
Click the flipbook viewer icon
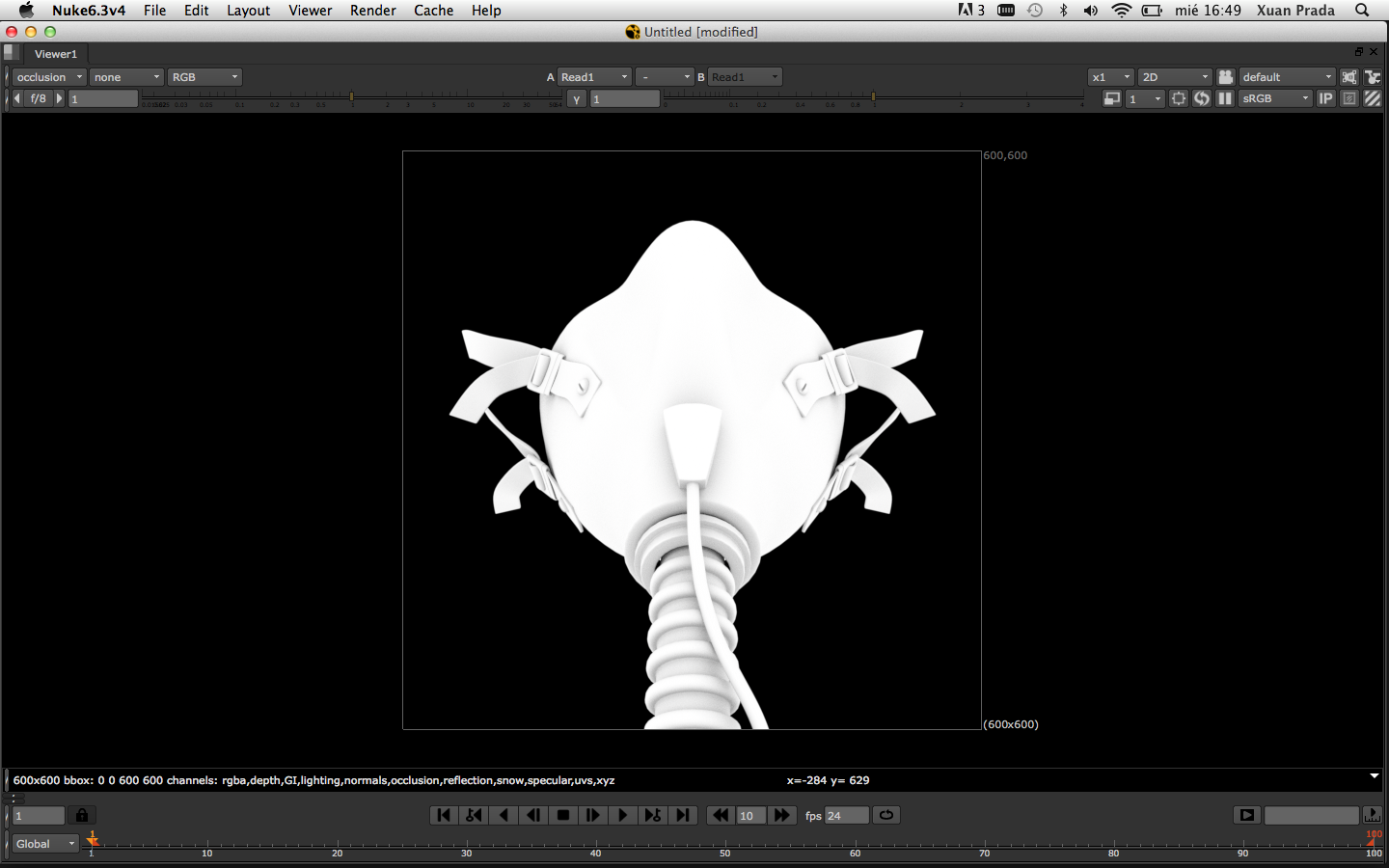(x=1247, y=816)
